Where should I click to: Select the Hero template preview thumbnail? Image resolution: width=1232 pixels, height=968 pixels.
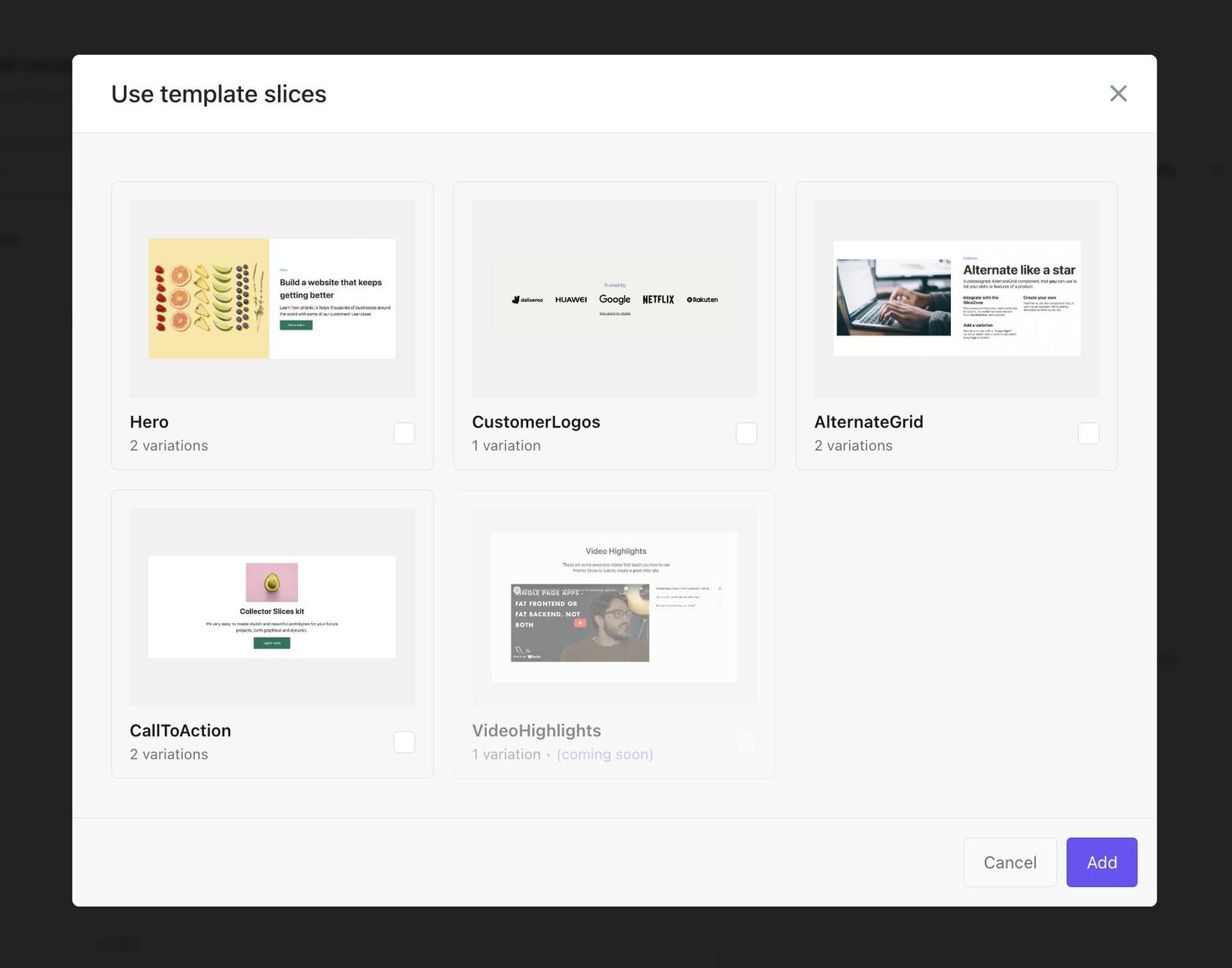point(271,299)
